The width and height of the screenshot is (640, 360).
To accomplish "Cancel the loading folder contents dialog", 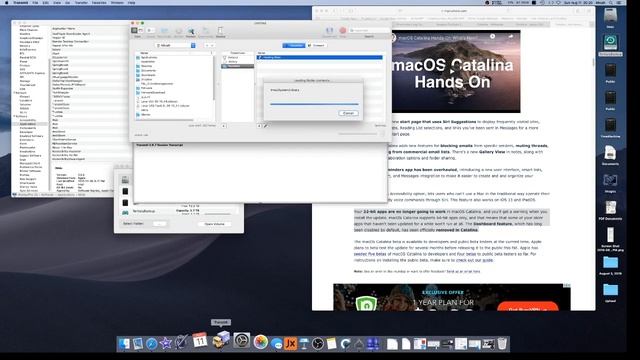I will click(348, 113).
